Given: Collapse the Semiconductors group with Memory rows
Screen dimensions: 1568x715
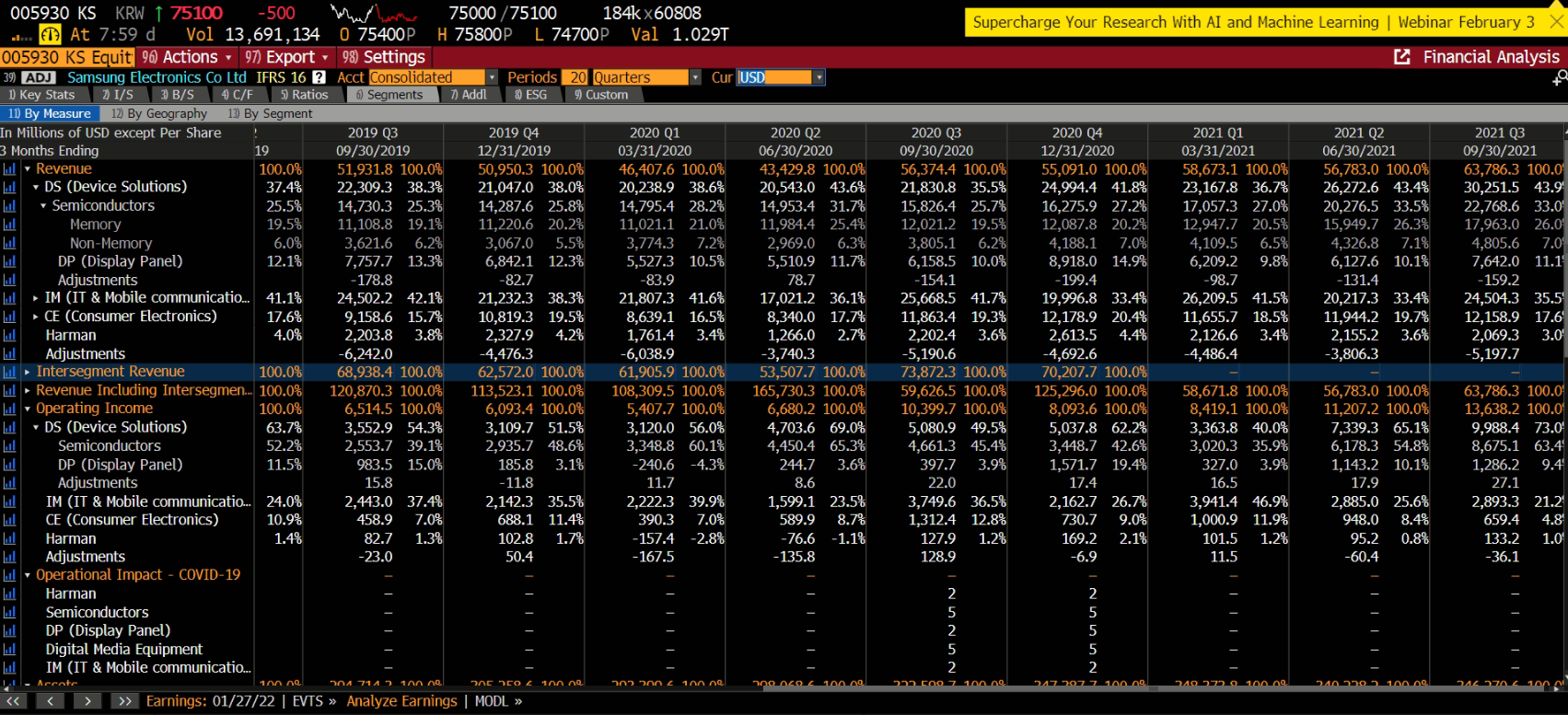Looking at the screenshot, I should click(x=43, y=206).
